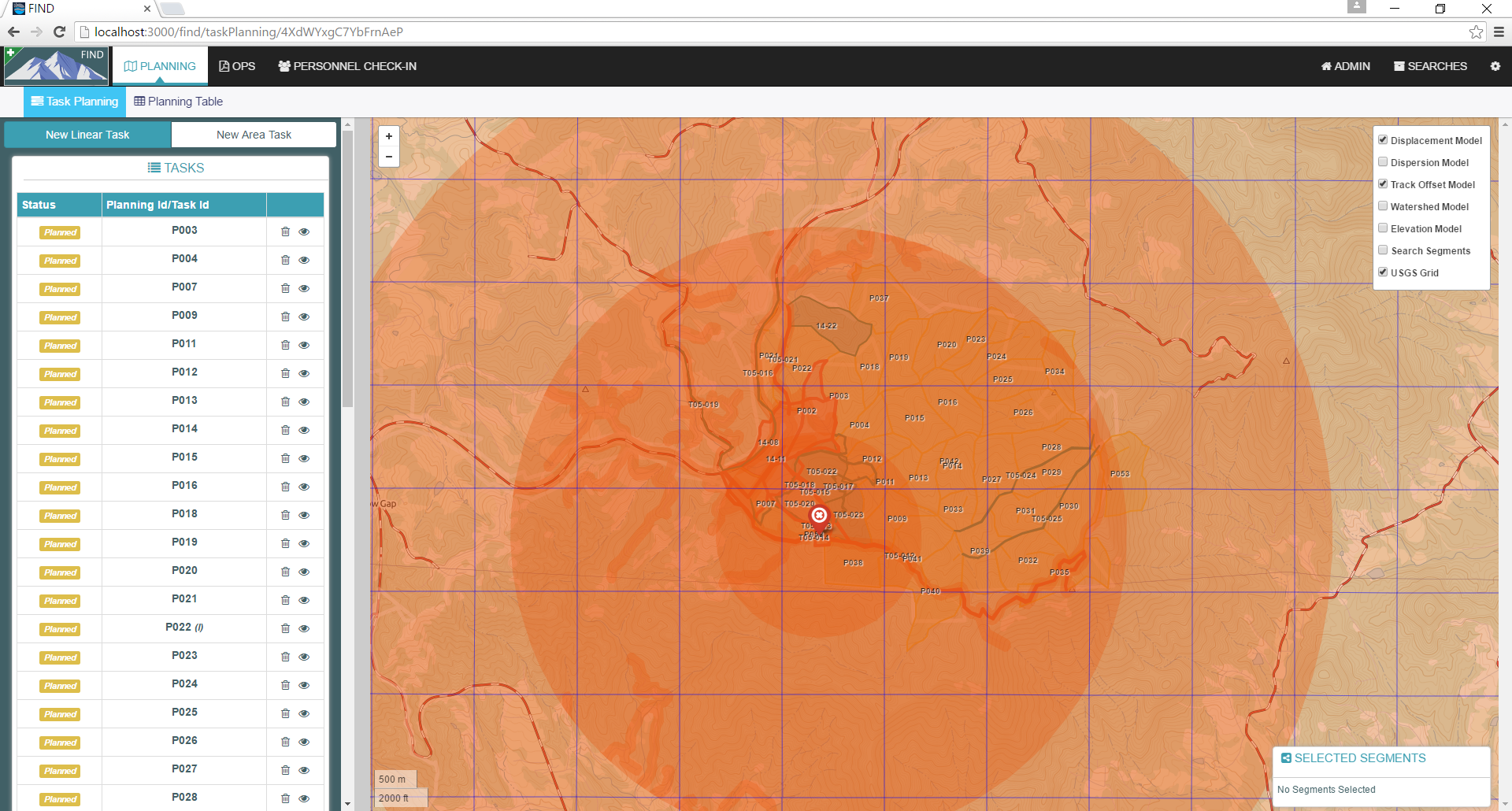Image resolution: width=1512 pixels, height=811 pixels.
Task: Focus the browser address bar
Action: click(x=772, y=32)
